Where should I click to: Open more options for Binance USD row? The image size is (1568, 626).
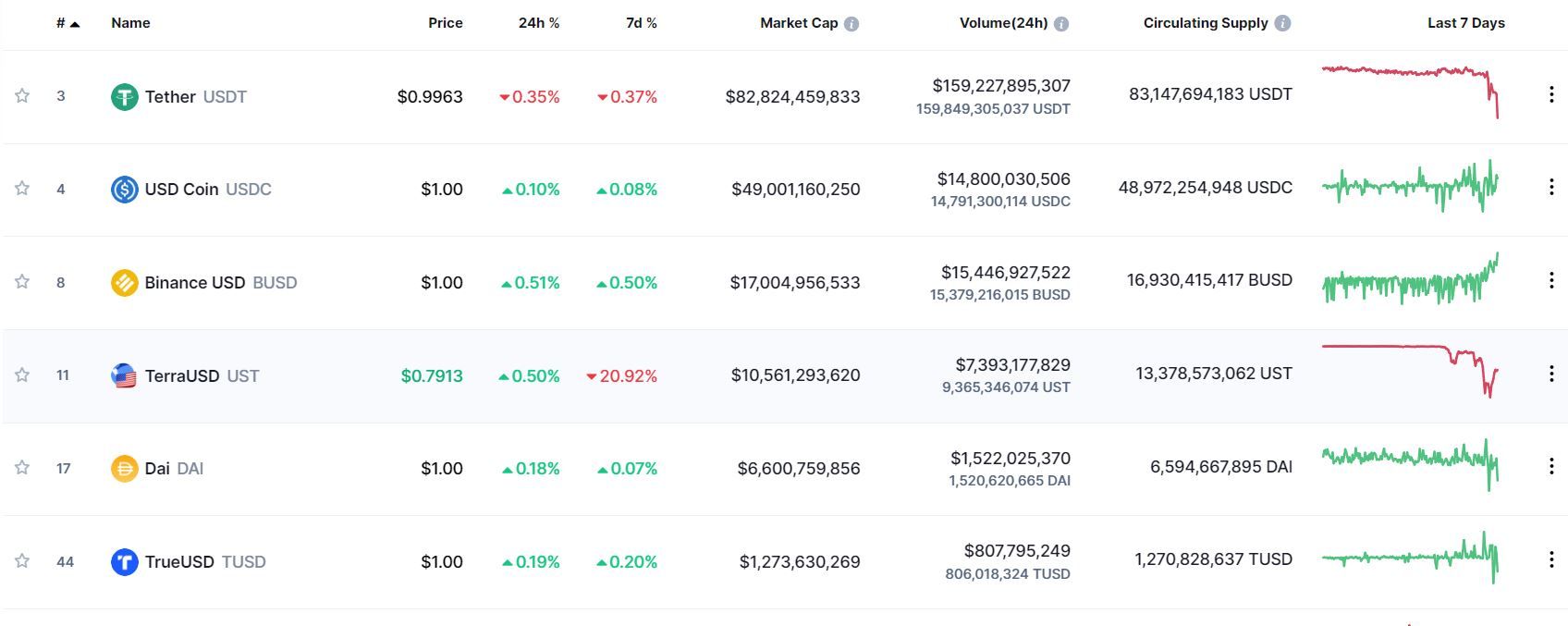[1551, 280]
